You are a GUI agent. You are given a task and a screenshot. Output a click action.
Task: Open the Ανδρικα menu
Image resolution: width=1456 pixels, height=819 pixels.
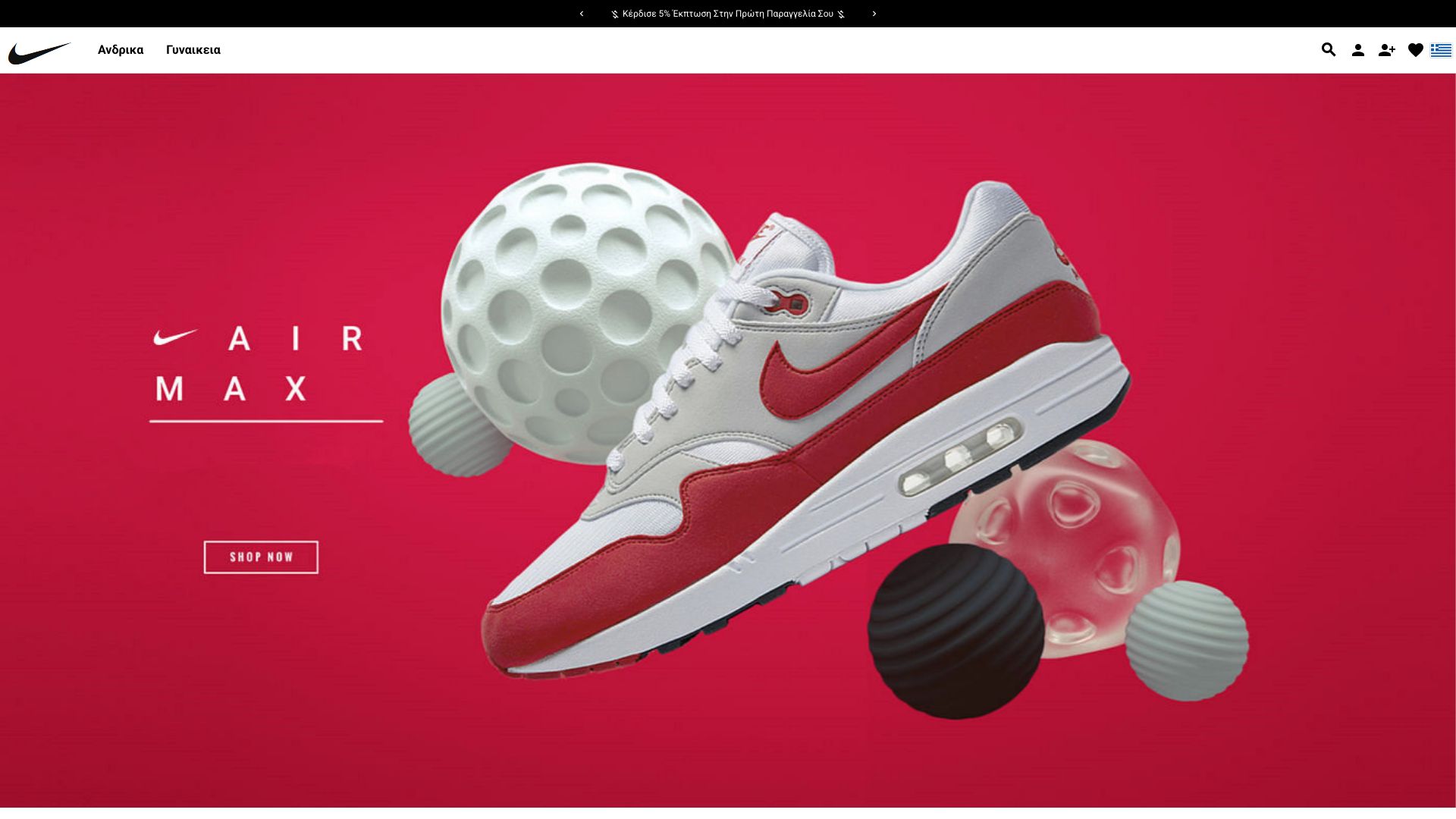pyautogui.click(x=121, y=50)
